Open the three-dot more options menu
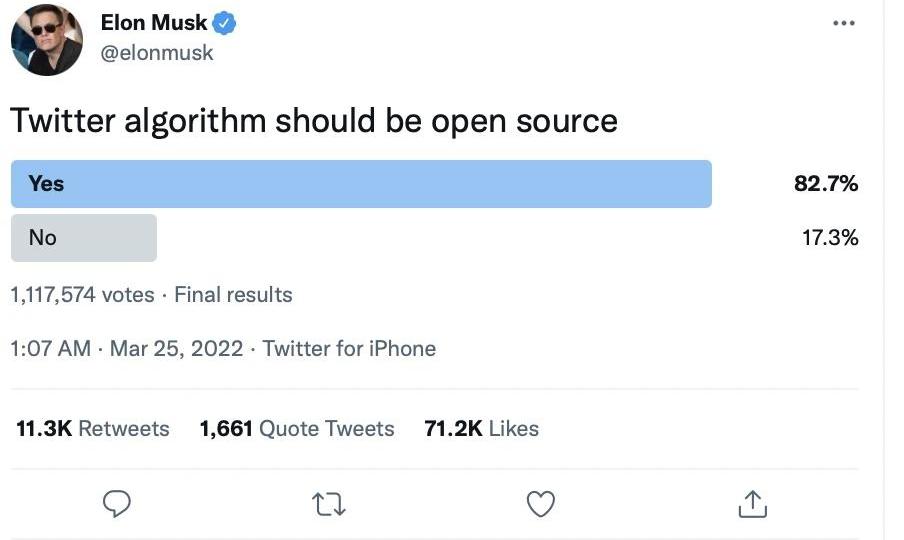The width and height of the screenshot is (904, 540). [x=844, y=24]
